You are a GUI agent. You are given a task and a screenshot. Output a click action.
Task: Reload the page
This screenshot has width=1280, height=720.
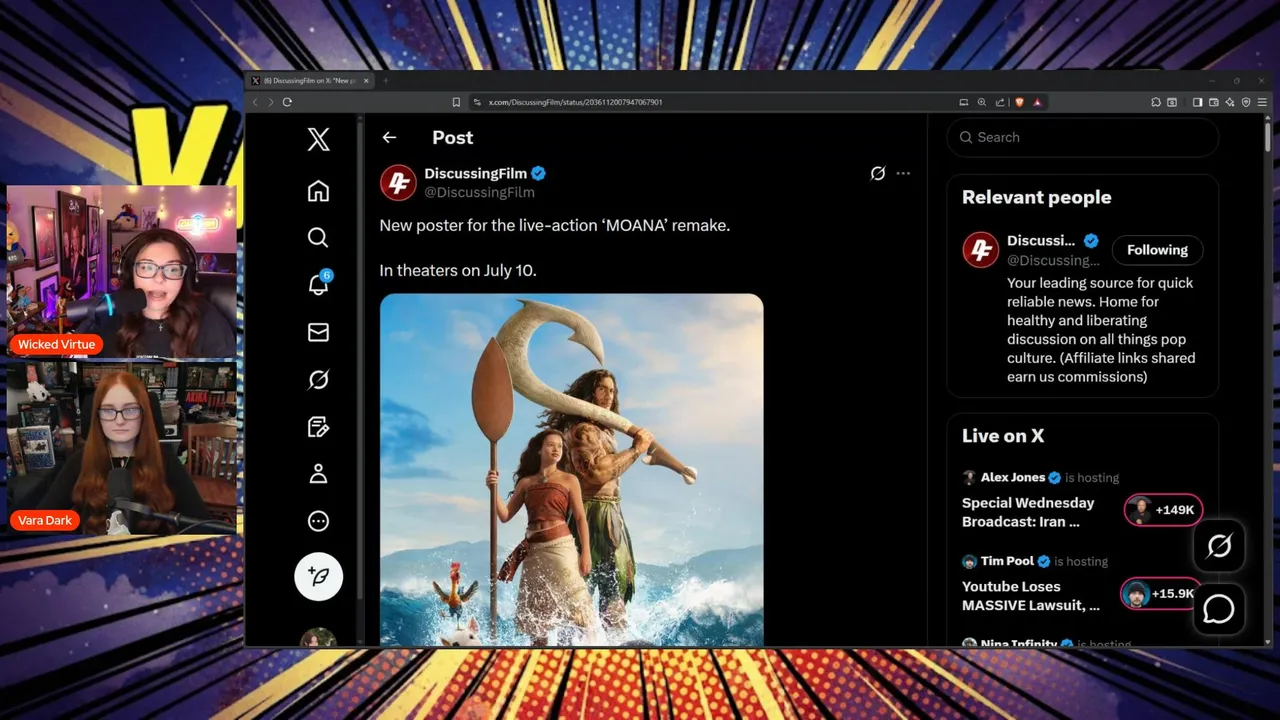287,102
